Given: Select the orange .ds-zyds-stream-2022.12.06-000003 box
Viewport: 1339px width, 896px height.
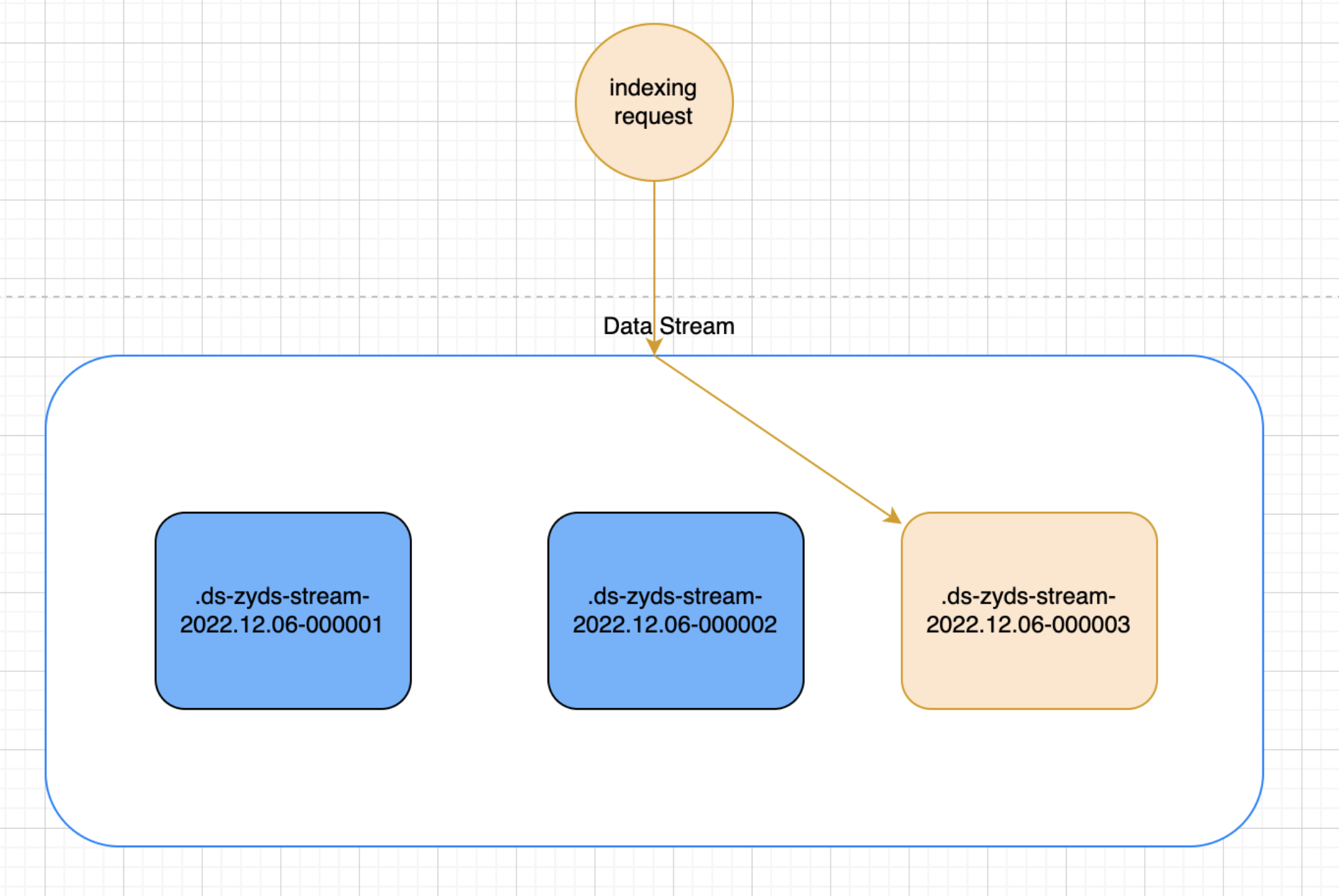Looking at the screenshot, I should coord(1029,610).
